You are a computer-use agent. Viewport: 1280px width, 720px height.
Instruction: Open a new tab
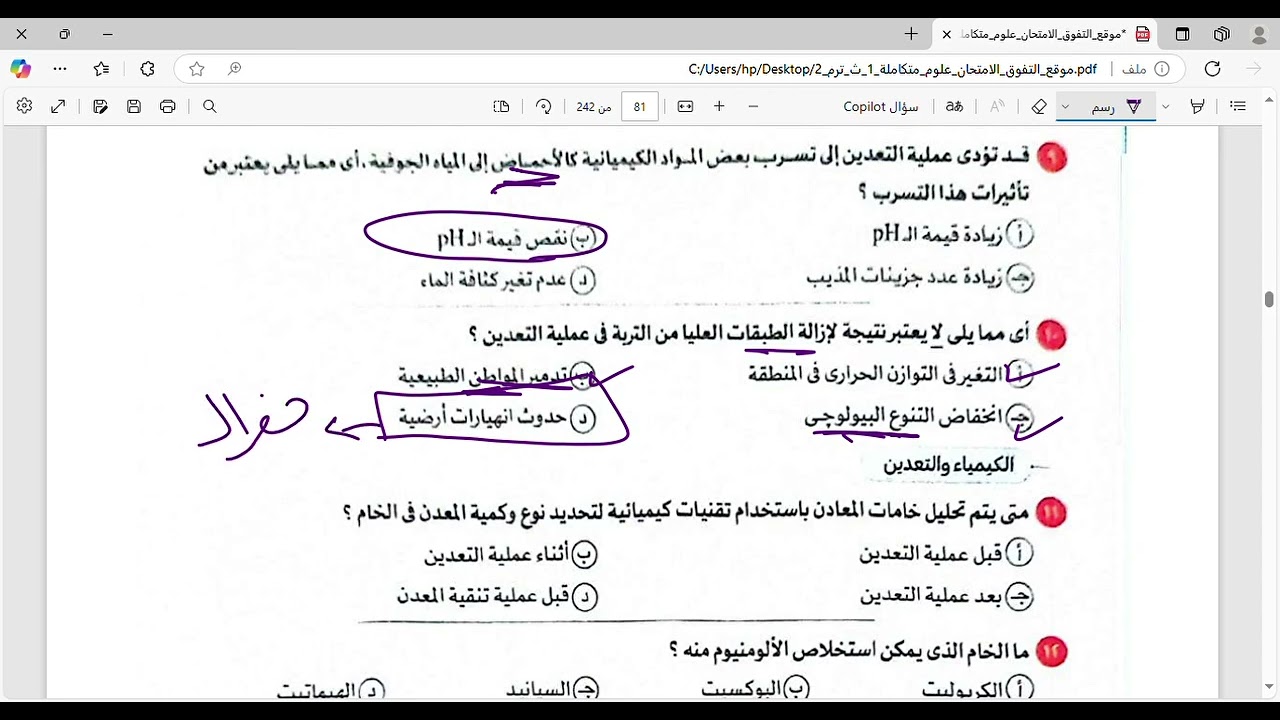(x=911, y=34)
